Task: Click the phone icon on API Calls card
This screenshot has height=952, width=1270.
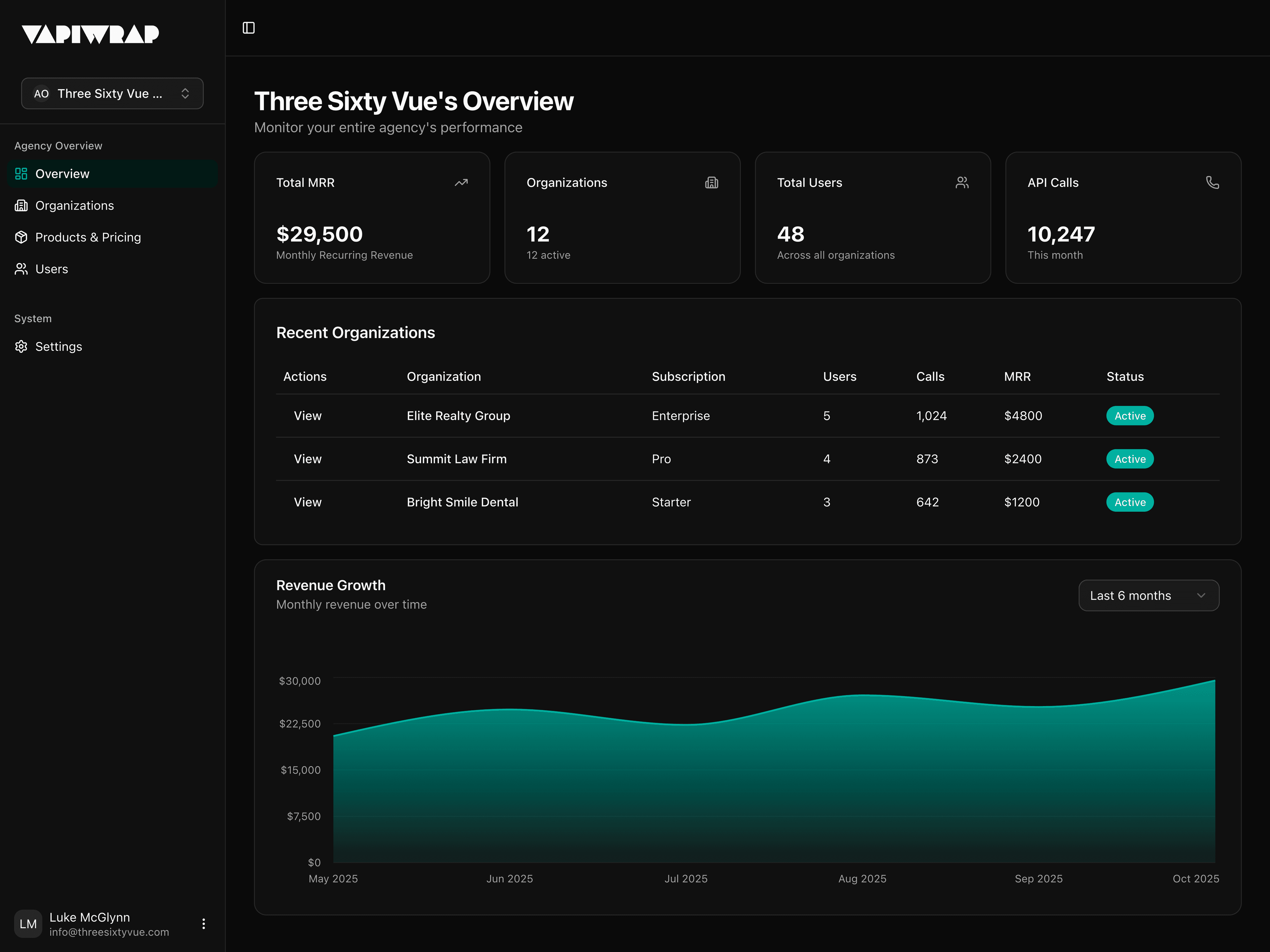Action: [x=1212, y=182]
